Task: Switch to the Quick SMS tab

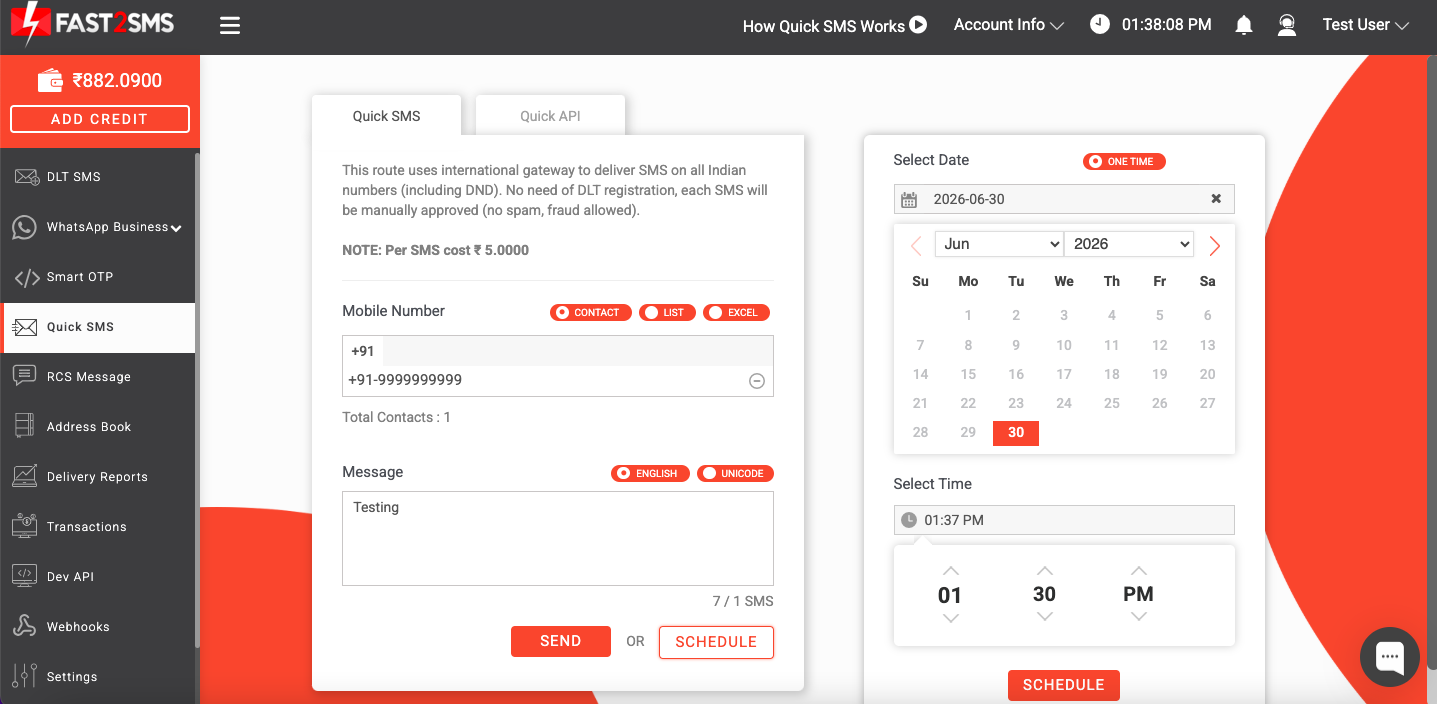Action: pyautogui.click(x=387, y=115)
